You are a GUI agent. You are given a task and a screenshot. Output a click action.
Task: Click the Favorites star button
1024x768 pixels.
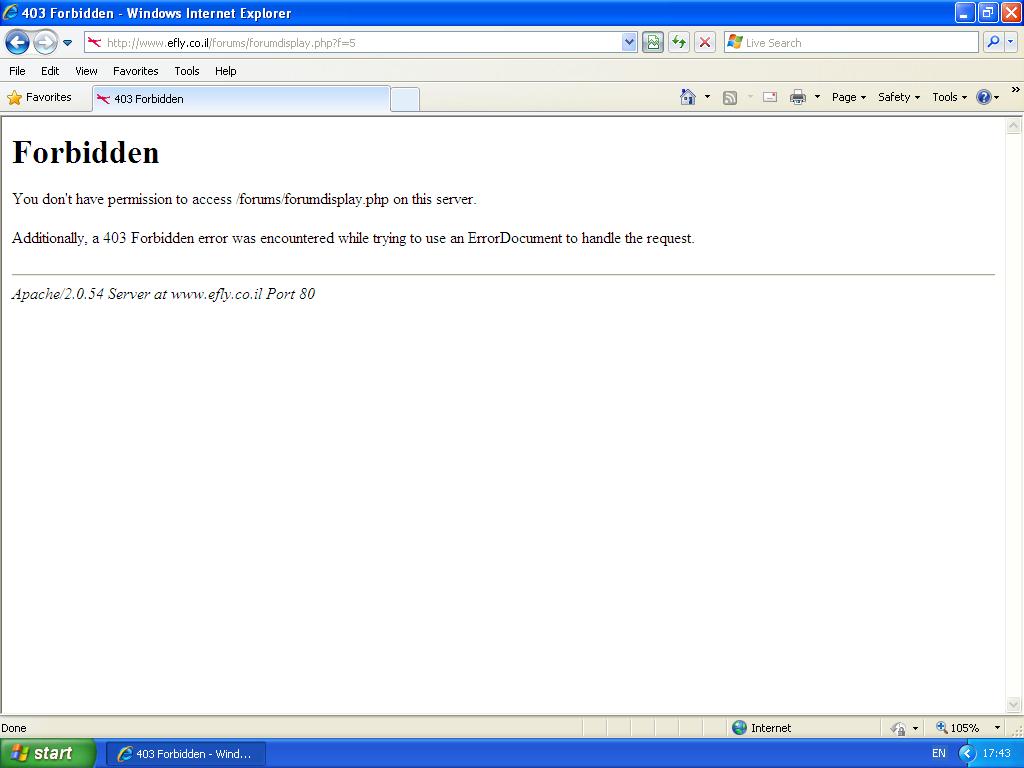(x=40, y=97)
